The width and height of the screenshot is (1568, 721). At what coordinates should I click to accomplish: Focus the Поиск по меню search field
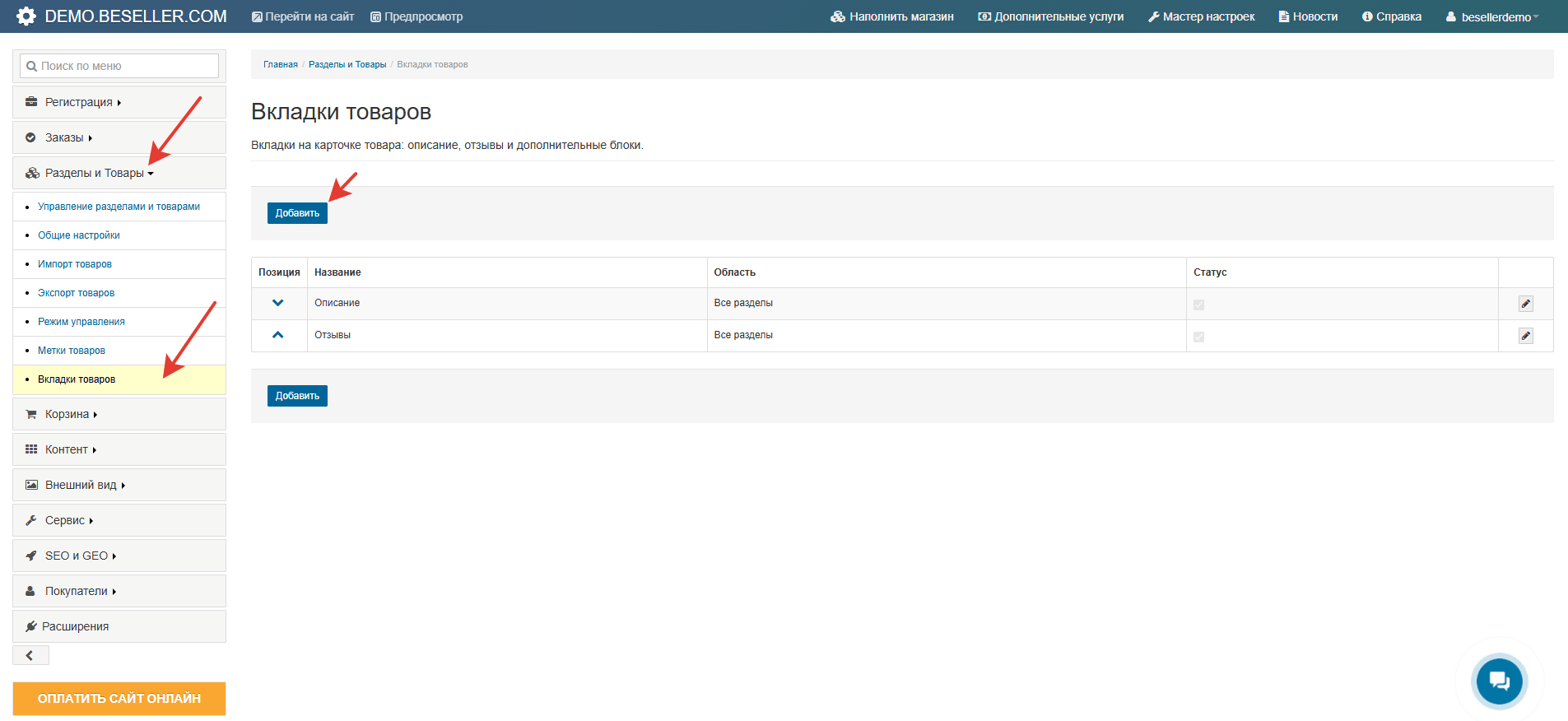[119, 66]
